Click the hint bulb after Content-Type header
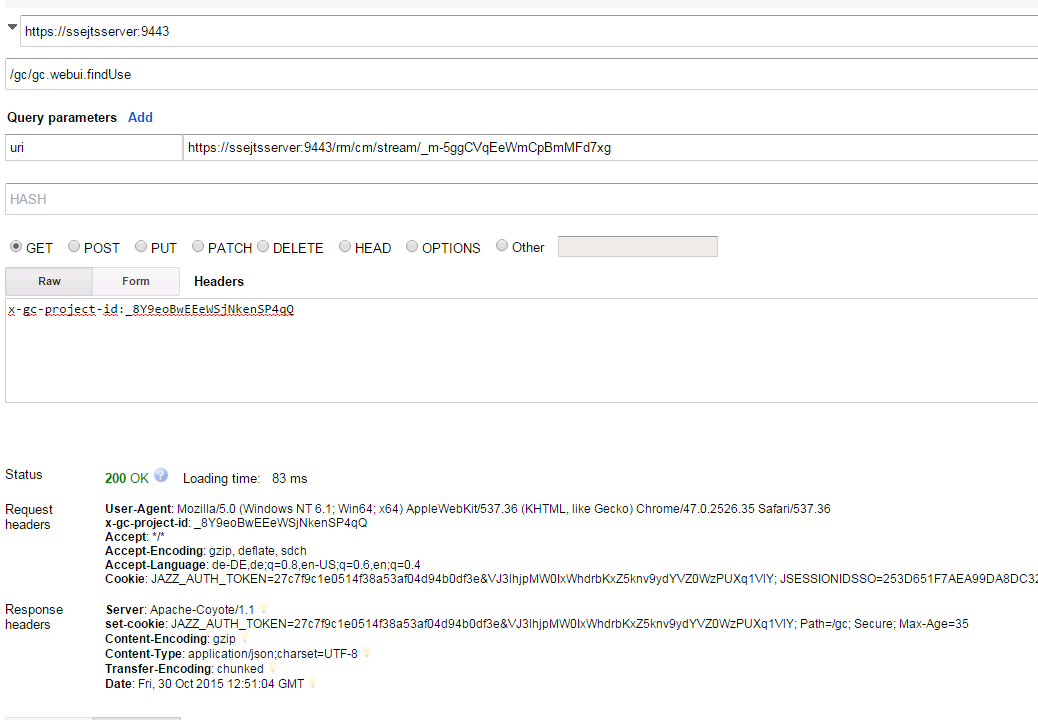 pyautogui.click(x=367, y=653)
